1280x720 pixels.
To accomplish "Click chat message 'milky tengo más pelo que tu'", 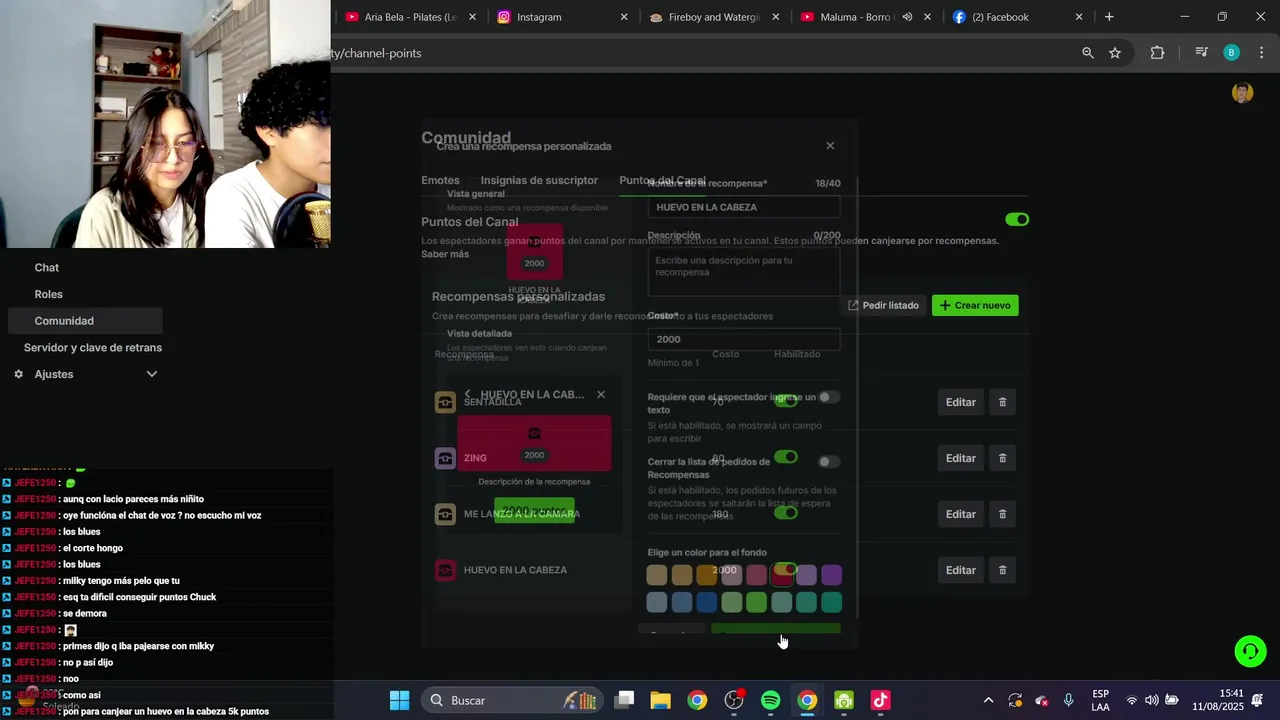I will click(121, 581).
